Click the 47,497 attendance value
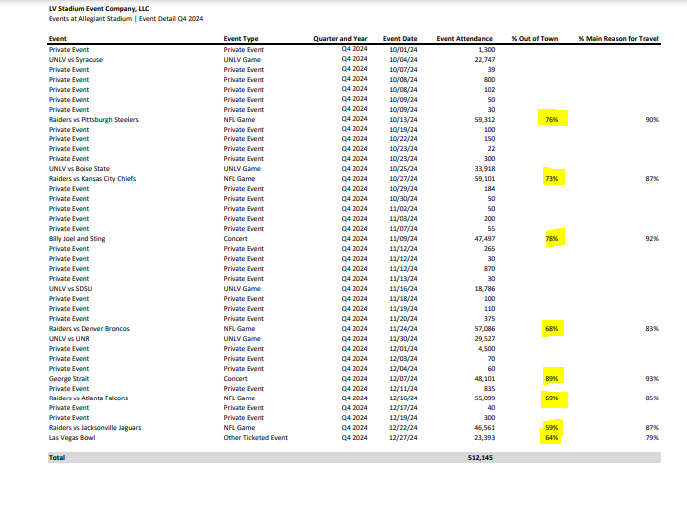Viewport: 687px width, 505px height. pyautogui.click(x=482, y=239)
